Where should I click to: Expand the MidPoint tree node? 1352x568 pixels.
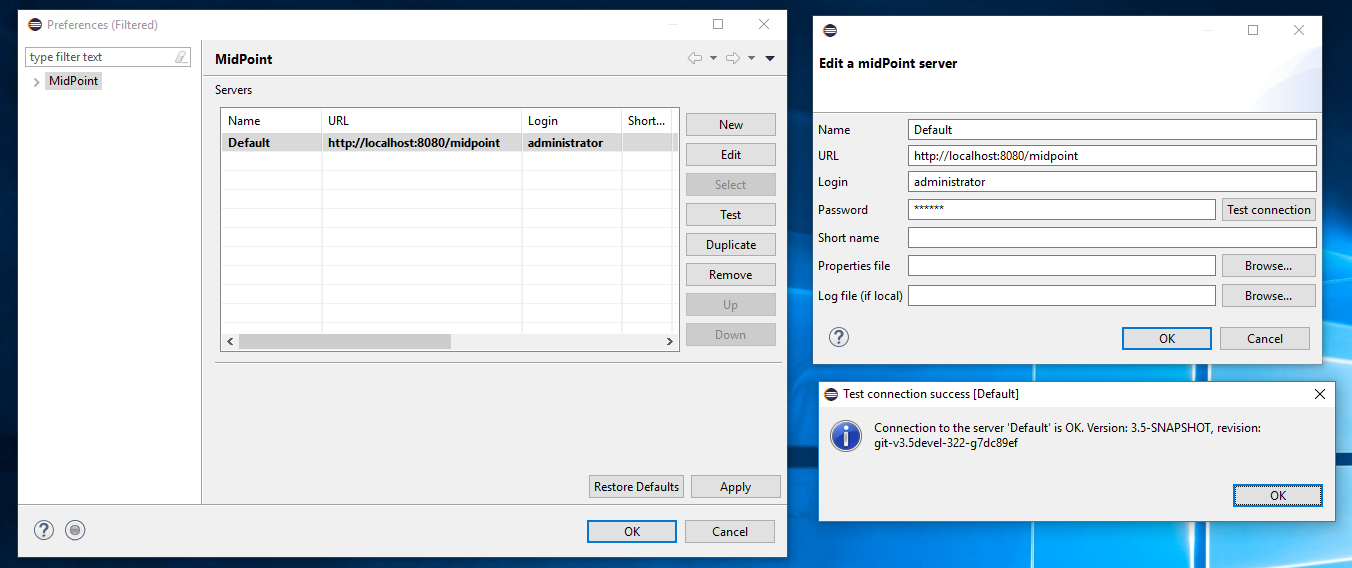[x=37, y=82]
